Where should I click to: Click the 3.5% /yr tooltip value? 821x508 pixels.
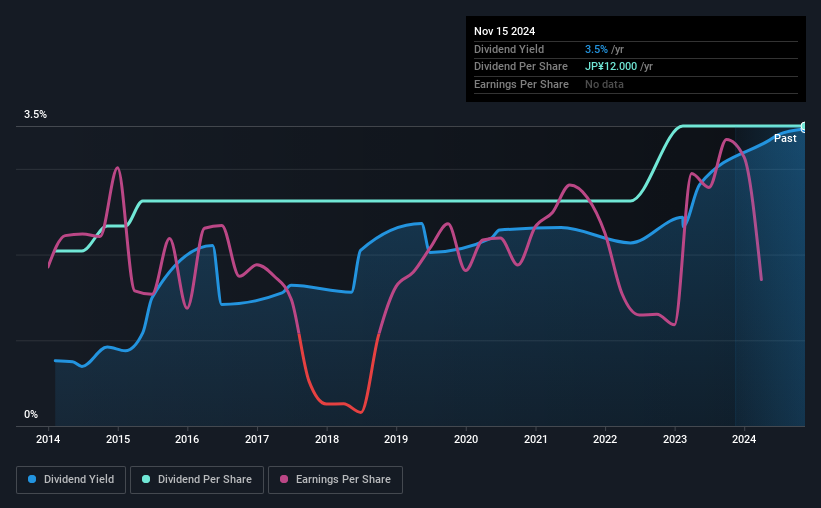pos(605,49)
